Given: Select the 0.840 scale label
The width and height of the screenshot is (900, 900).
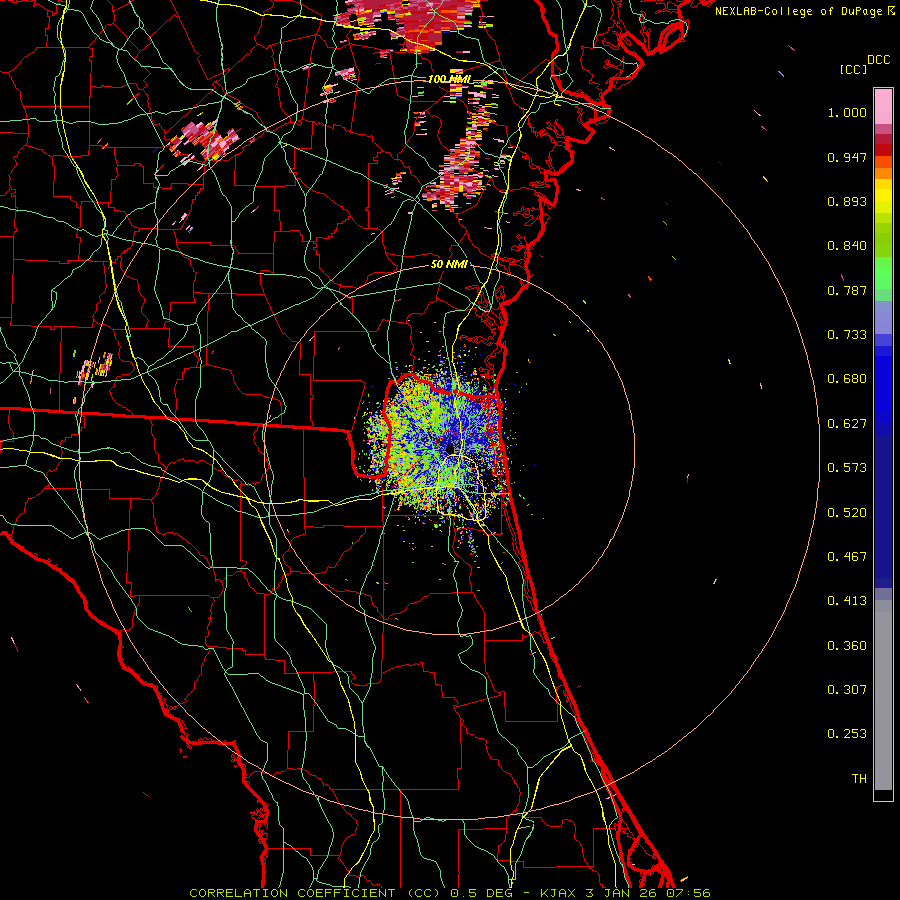Looking at the screenshot, I should (847, 246).
